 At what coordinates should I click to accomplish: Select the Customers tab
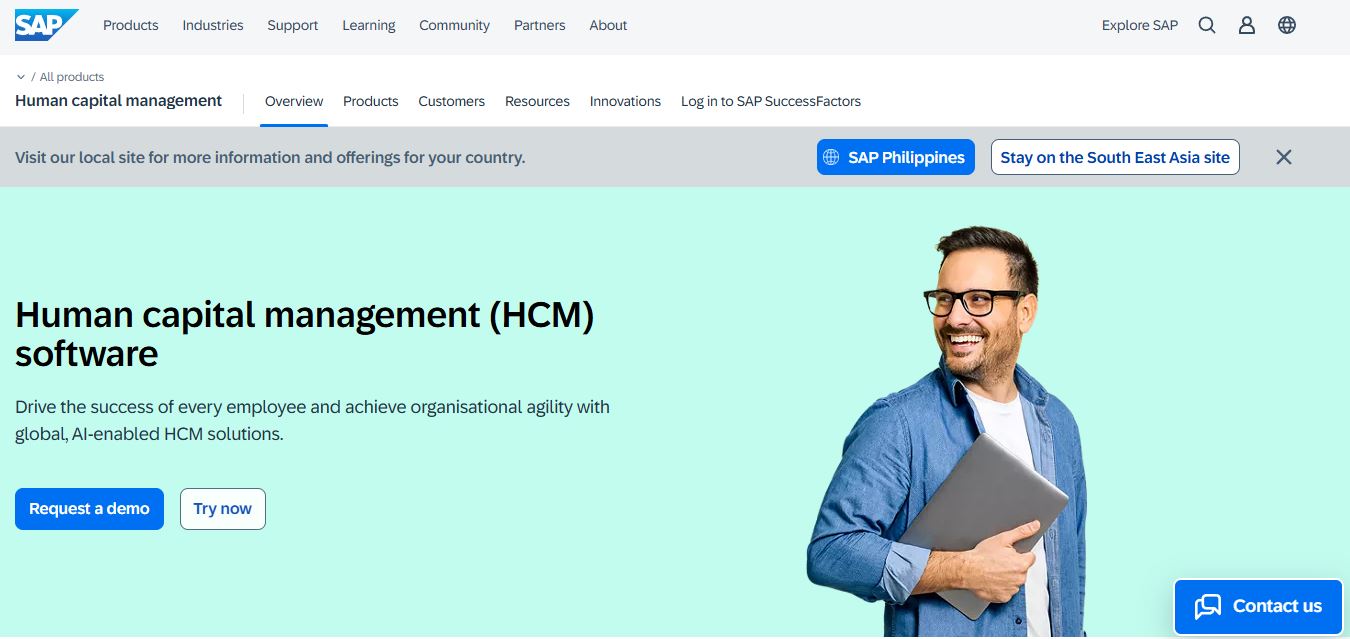pyautogui.click(x=452, y=101)
